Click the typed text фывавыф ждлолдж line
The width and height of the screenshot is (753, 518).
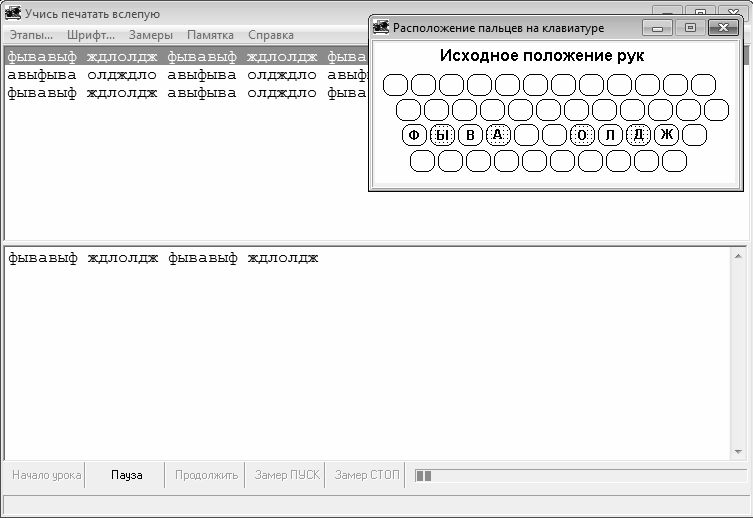163,258
